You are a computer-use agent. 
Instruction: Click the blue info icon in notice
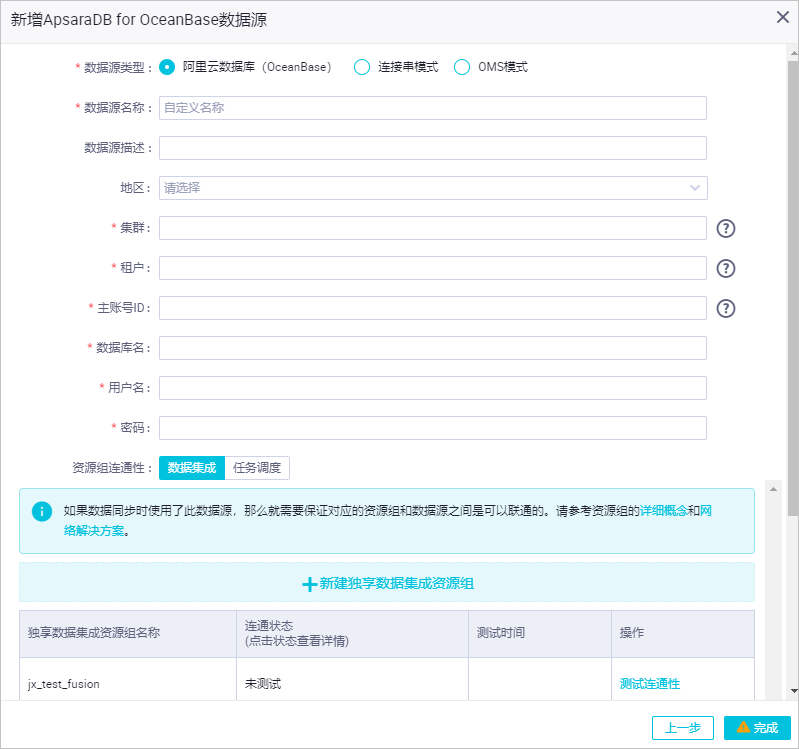pyautogui.click(x=42, y=511)
